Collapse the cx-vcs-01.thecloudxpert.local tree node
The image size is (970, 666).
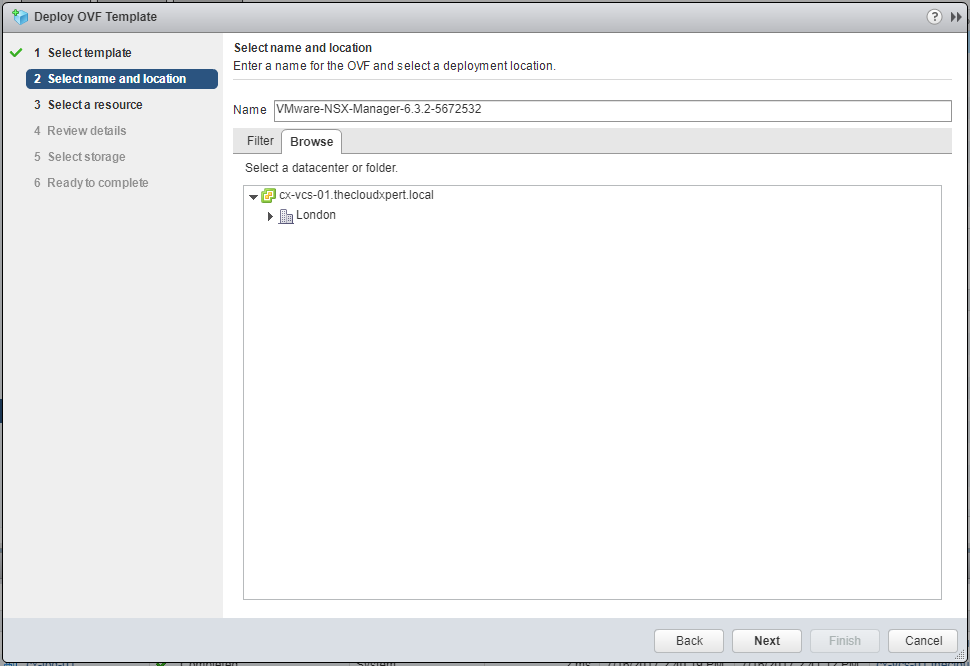[253, 197]
